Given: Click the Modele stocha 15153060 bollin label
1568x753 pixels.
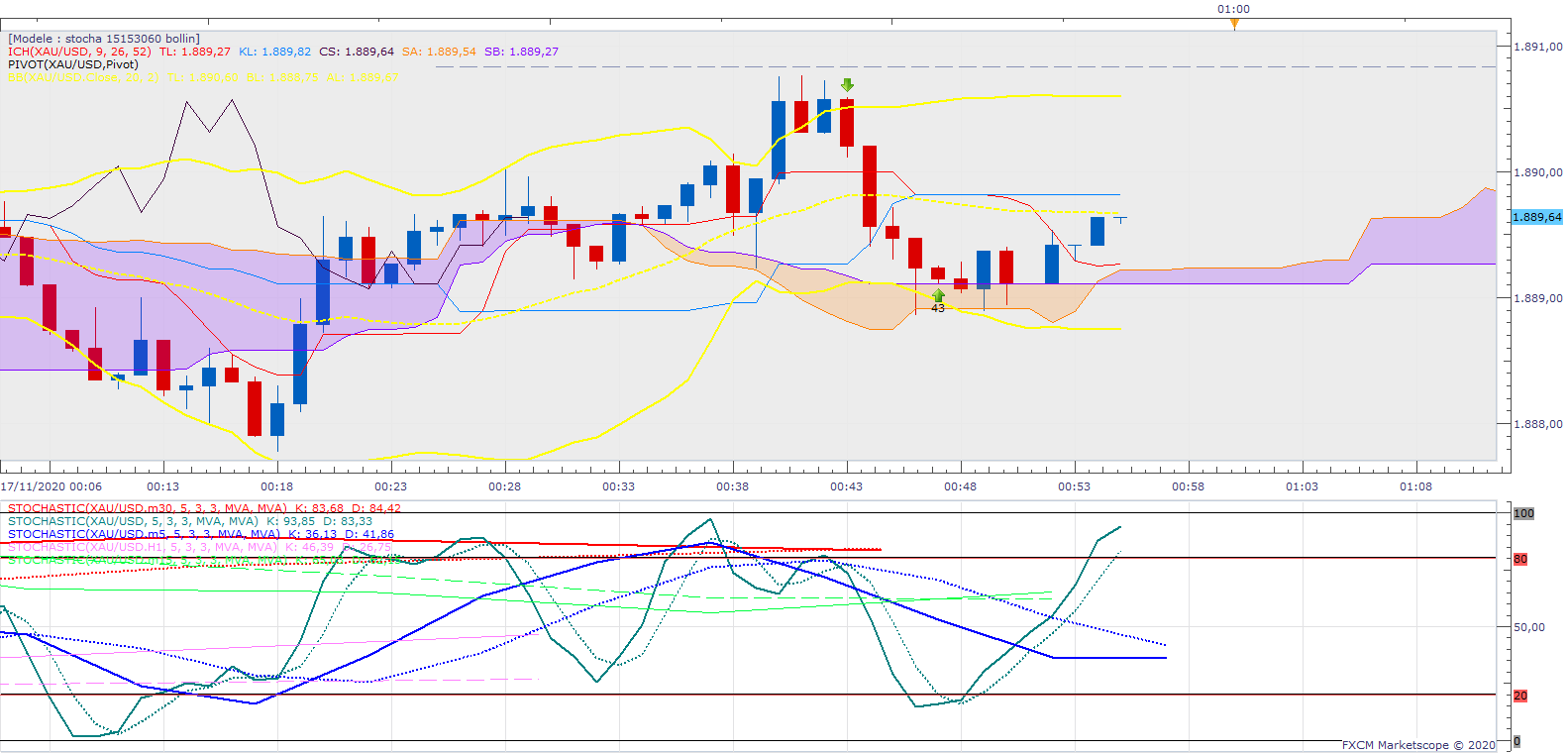Looking at the screenshot, I should pyautogui.click(x=104, y=39).
